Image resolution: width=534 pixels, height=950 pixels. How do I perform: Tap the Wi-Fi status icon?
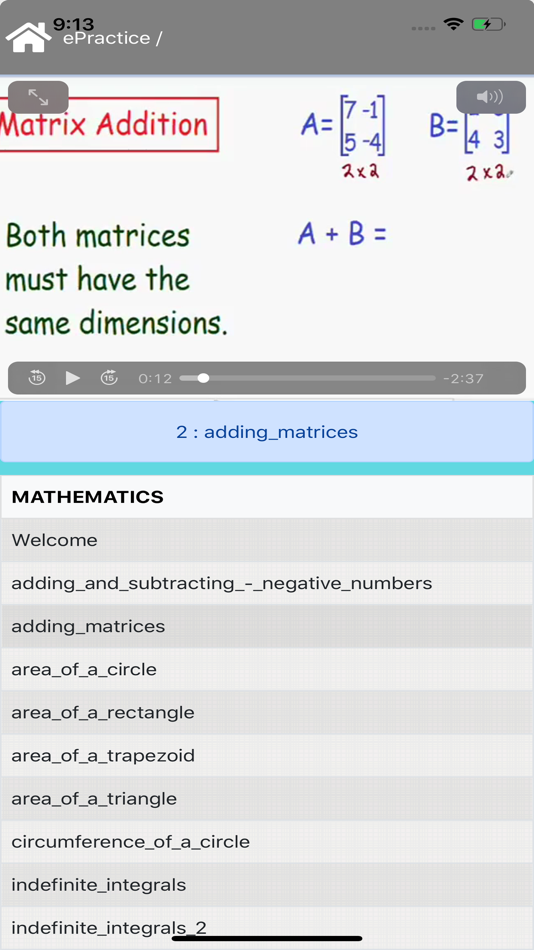[x=453, y=24]
